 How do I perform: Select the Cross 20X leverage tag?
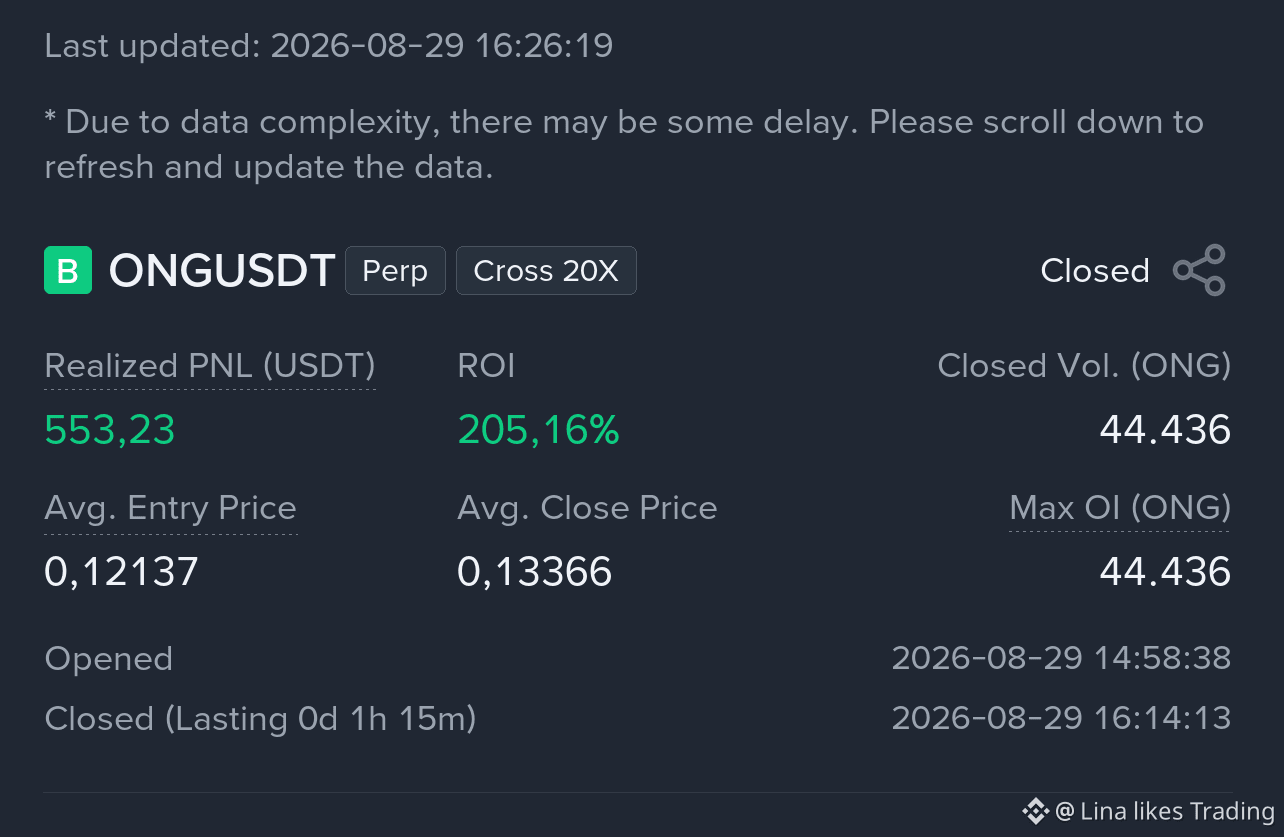[546, 271]
